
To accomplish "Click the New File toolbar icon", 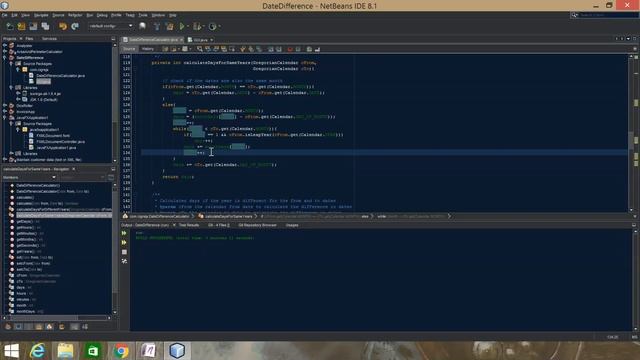I will pos(10,27).
